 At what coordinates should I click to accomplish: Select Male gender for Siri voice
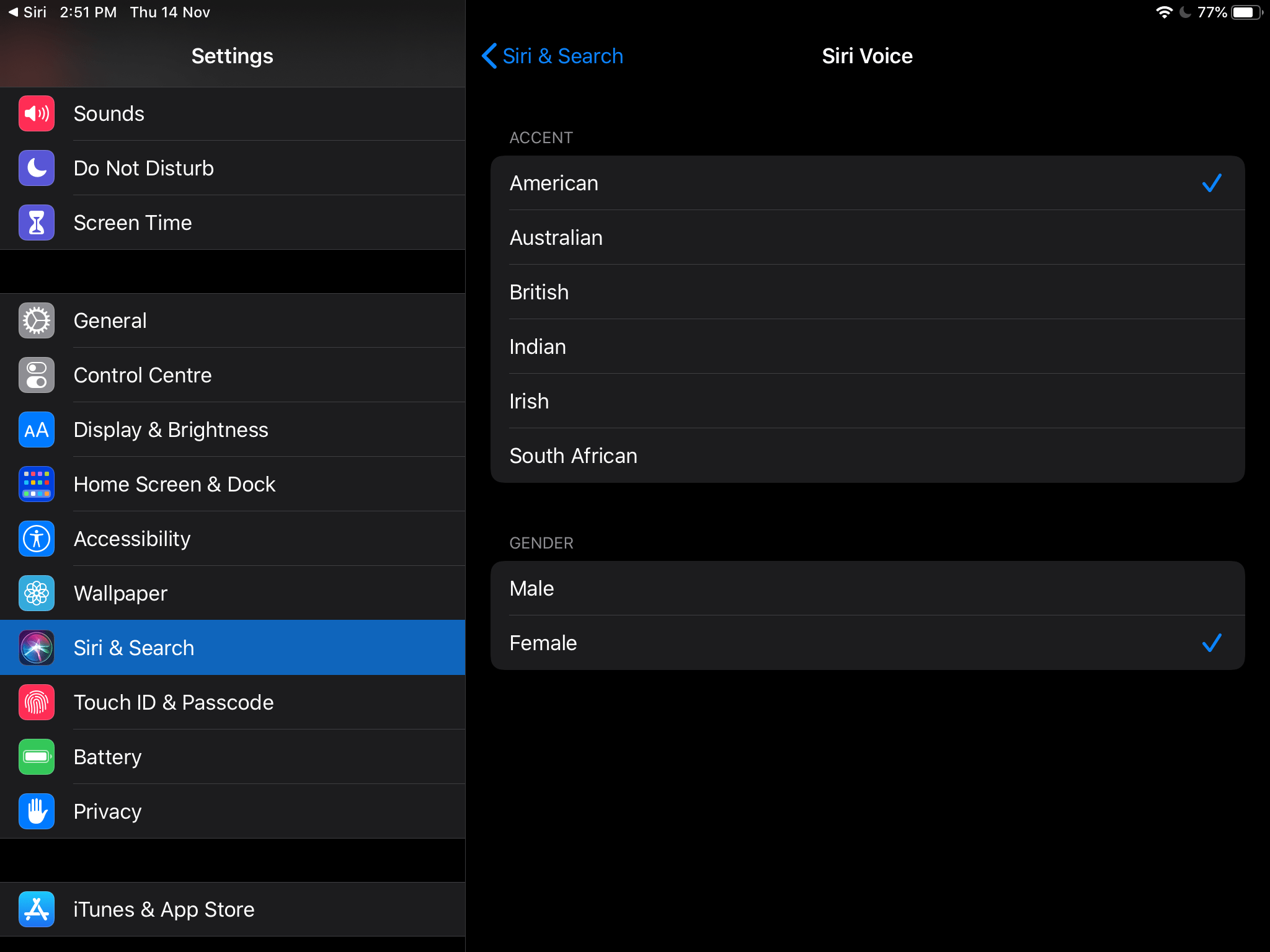pos(868,588)
